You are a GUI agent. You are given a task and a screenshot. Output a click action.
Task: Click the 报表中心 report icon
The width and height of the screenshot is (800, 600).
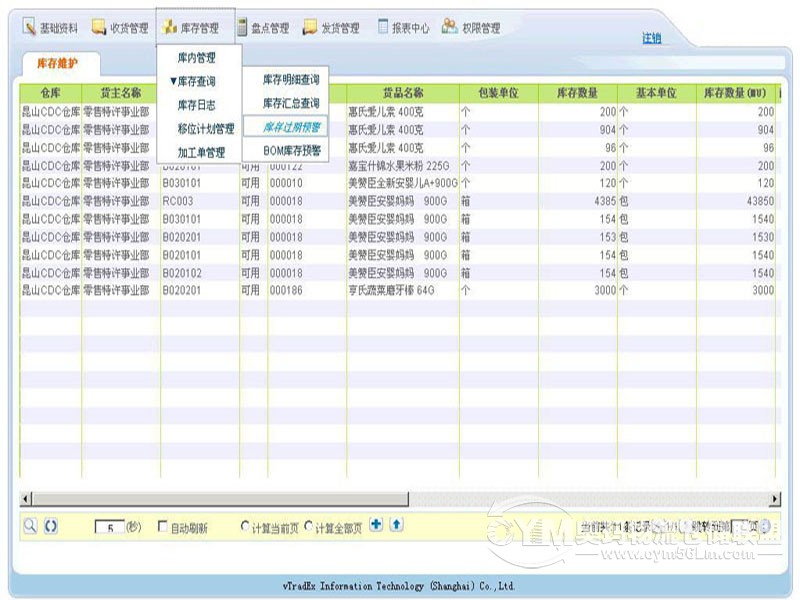pos(383,26)
